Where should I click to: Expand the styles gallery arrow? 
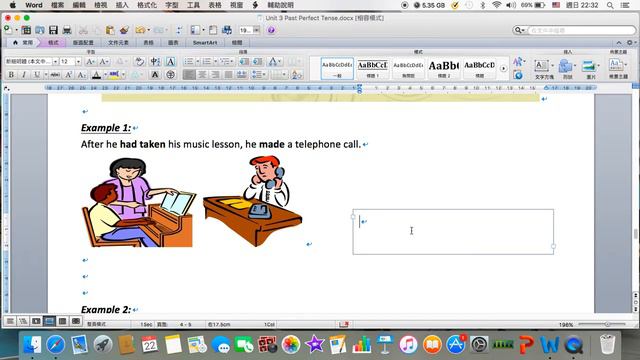503,68
